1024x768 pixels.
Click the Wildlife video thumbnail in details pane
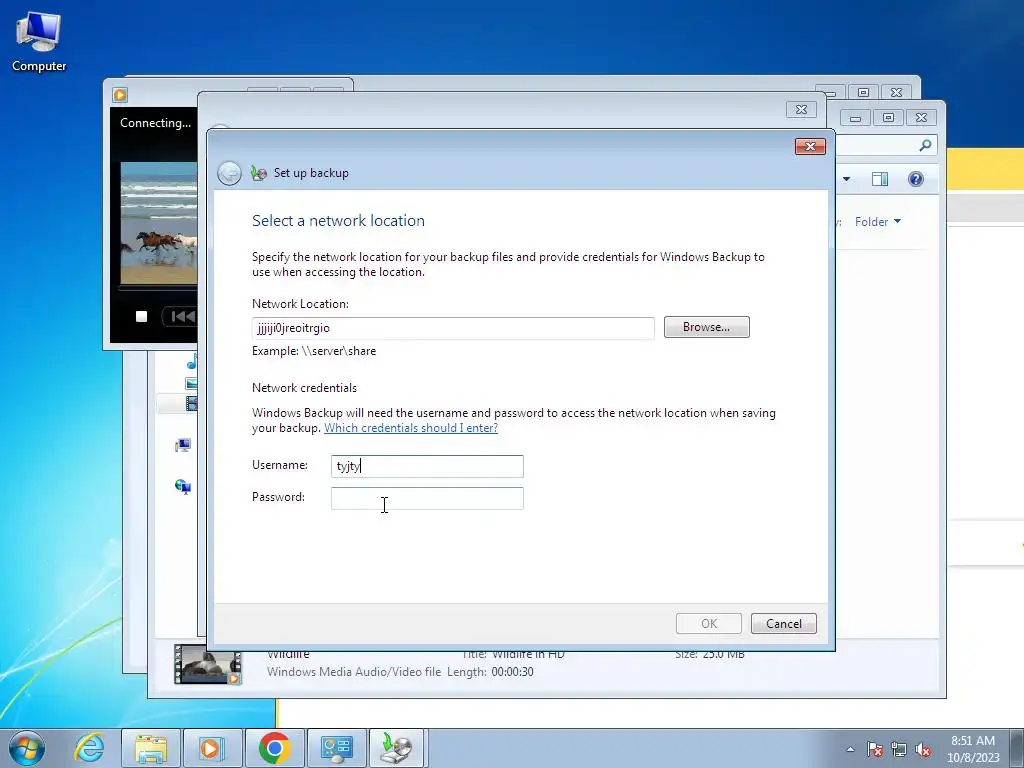coord(208,664)
